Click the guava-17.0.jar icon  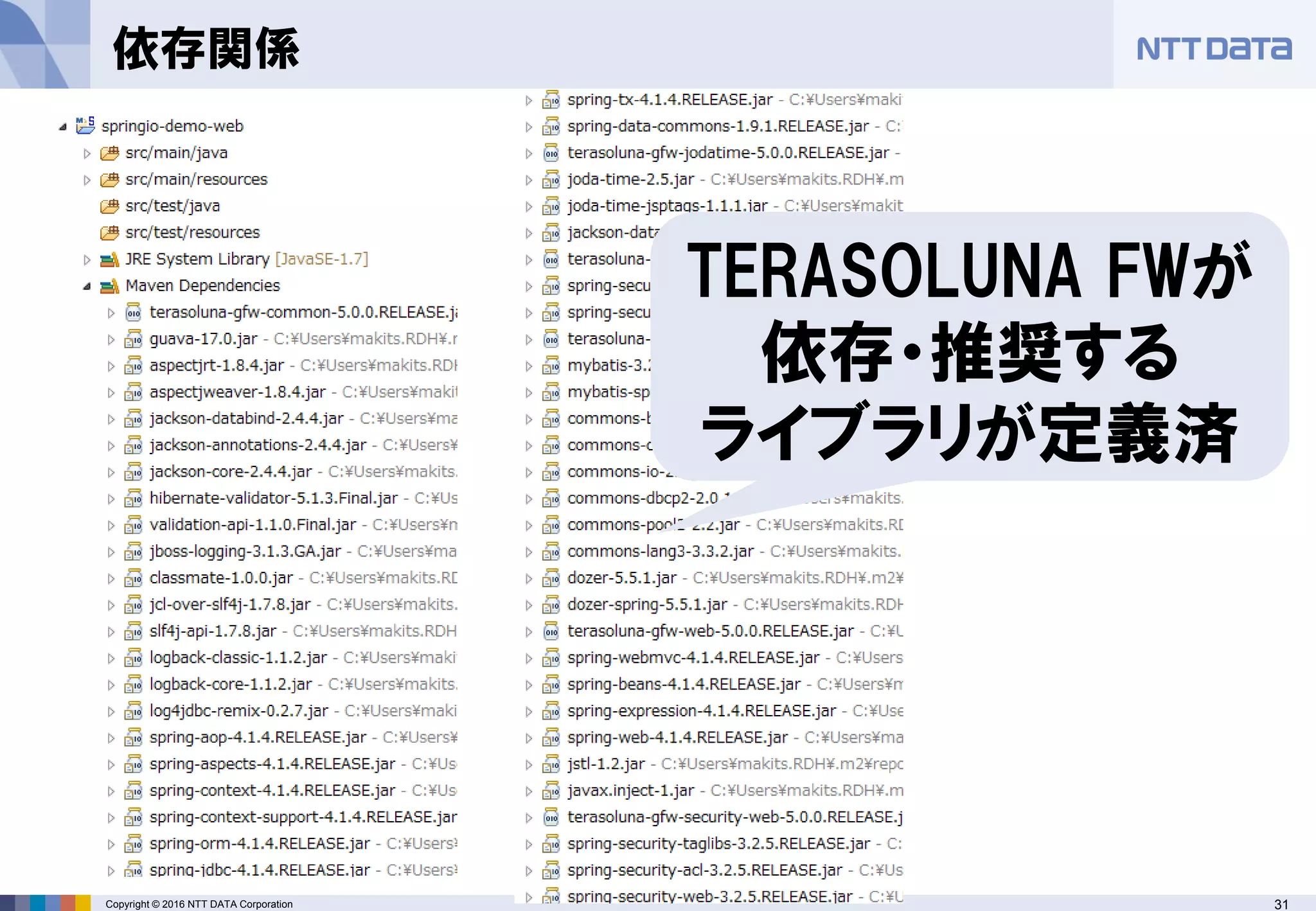point(133,339)
